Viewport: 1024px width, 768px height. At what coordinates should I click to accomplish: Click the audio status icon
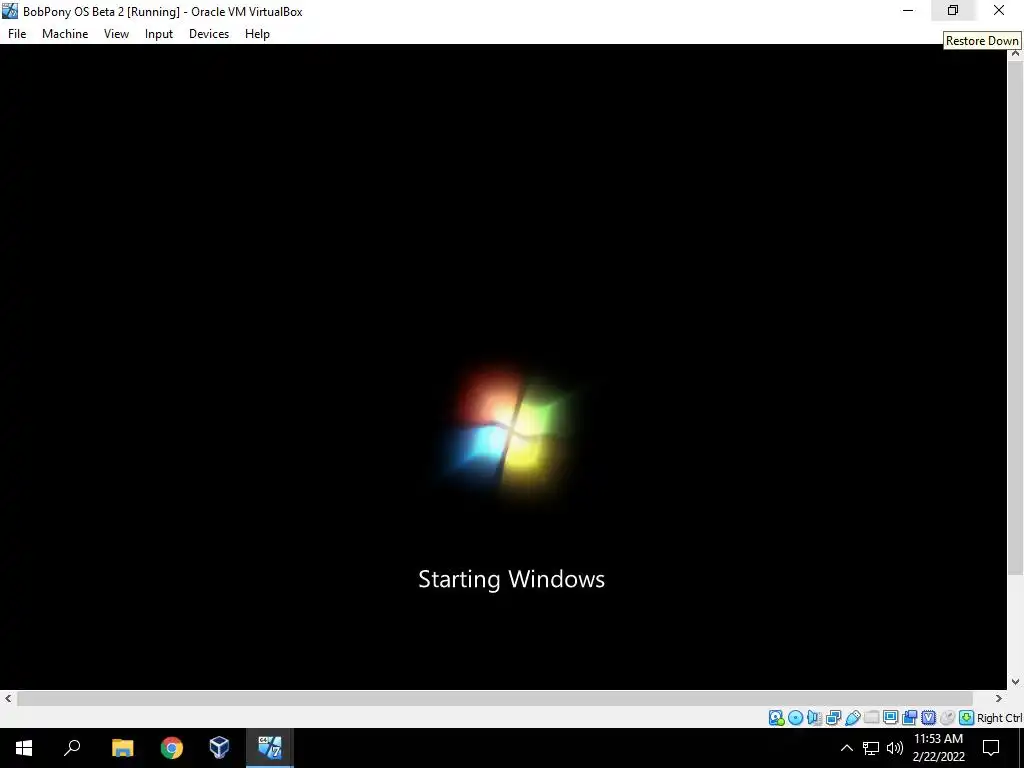coord(814,718)
